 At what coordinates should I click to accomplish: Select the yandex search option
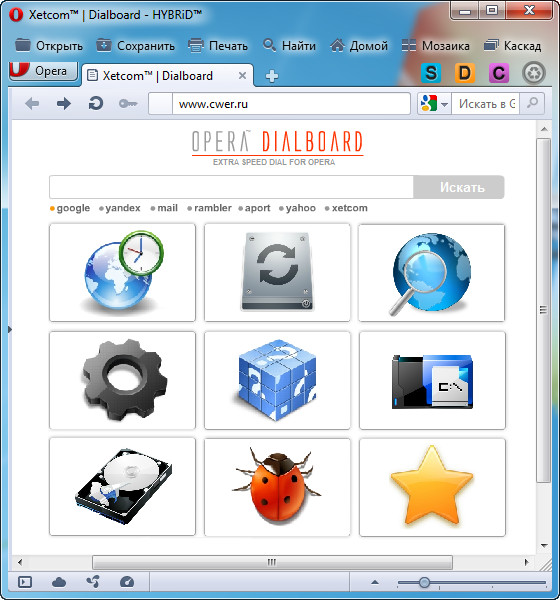tap(119, 208)
